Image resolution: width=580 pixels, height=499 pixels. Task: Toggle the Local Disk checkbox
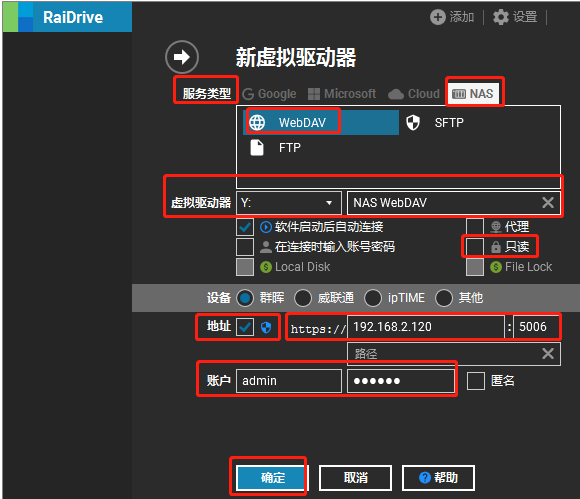tap(245, 267)
